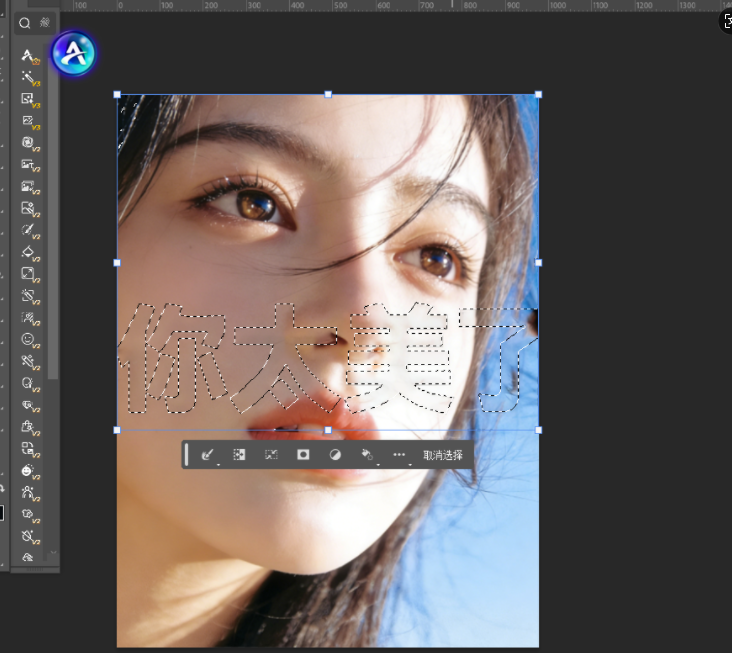This screenshot has width=732, height=653.
Task: Toggle the settings icon beside the search
Action: [x=45, y=23]
